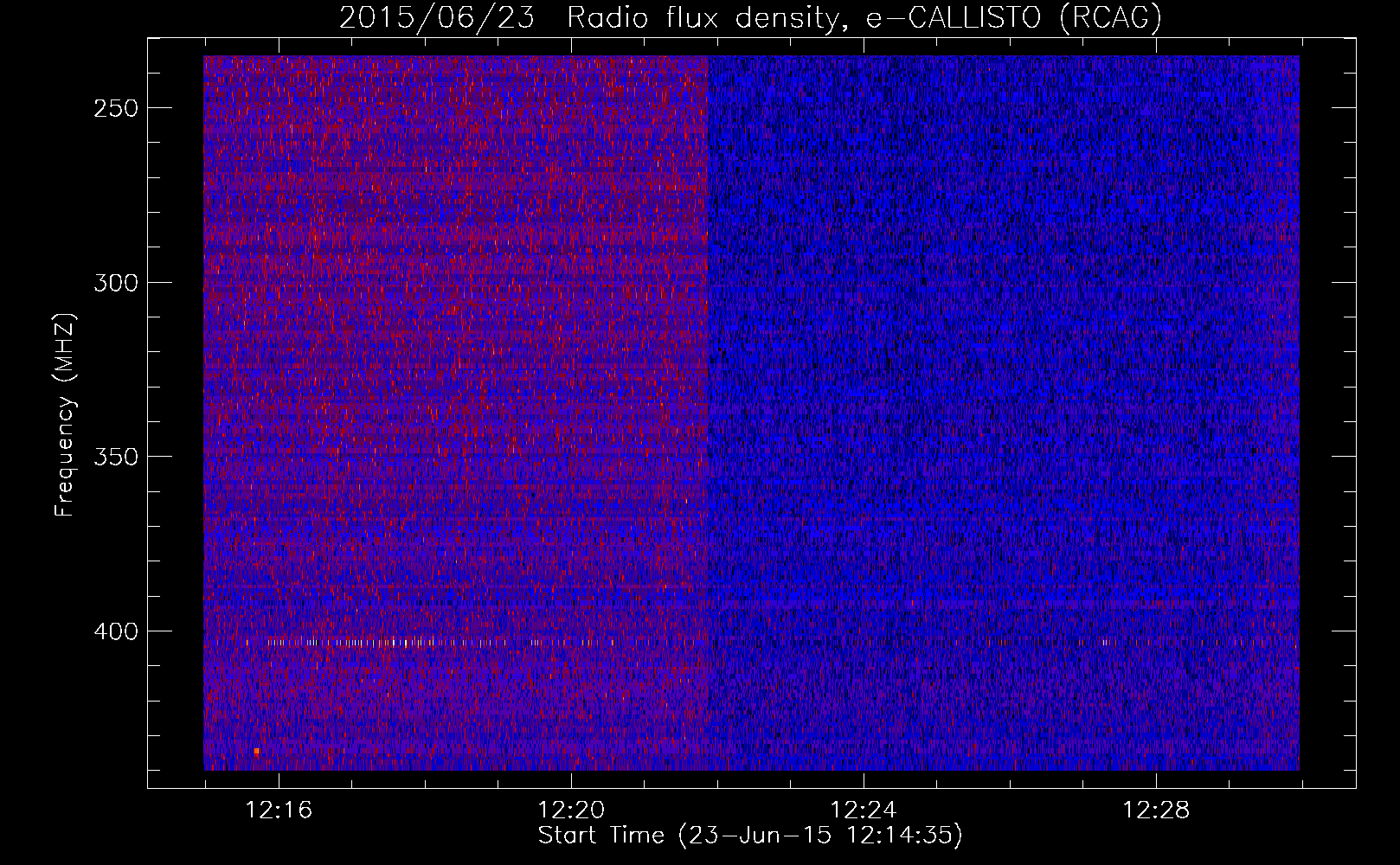The width and height of the screenshot is (1400, 865).
Task: Click the 250 frequency tick label
Action: pos(116,109)
